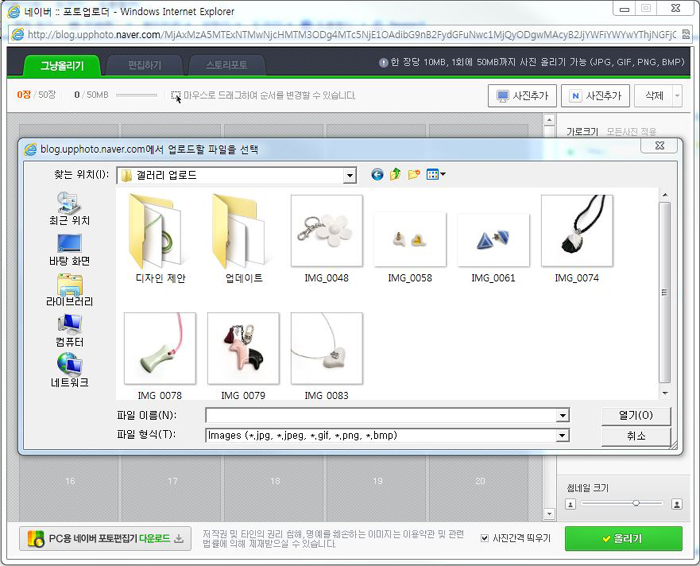Expand the 찾는 위치 folder dropdown
This screenshot has width=700, height=566.
click(350, 175)
